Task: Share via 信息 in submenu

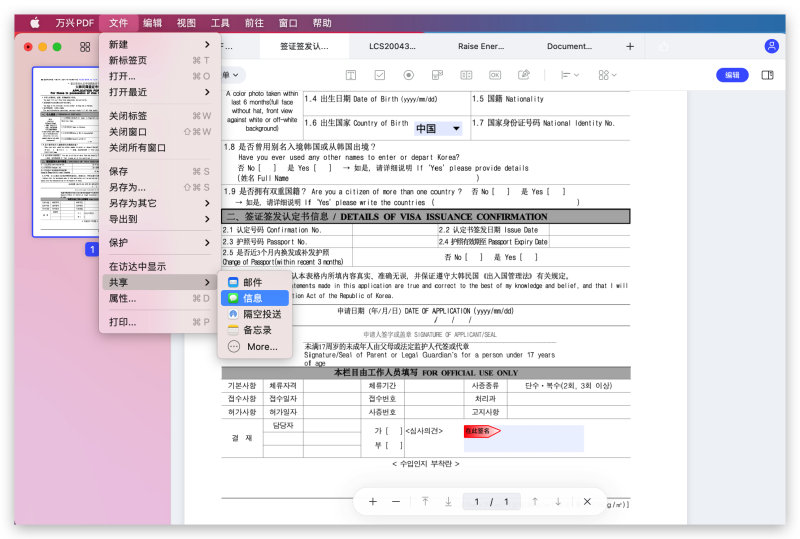Action: pos(255,298)
